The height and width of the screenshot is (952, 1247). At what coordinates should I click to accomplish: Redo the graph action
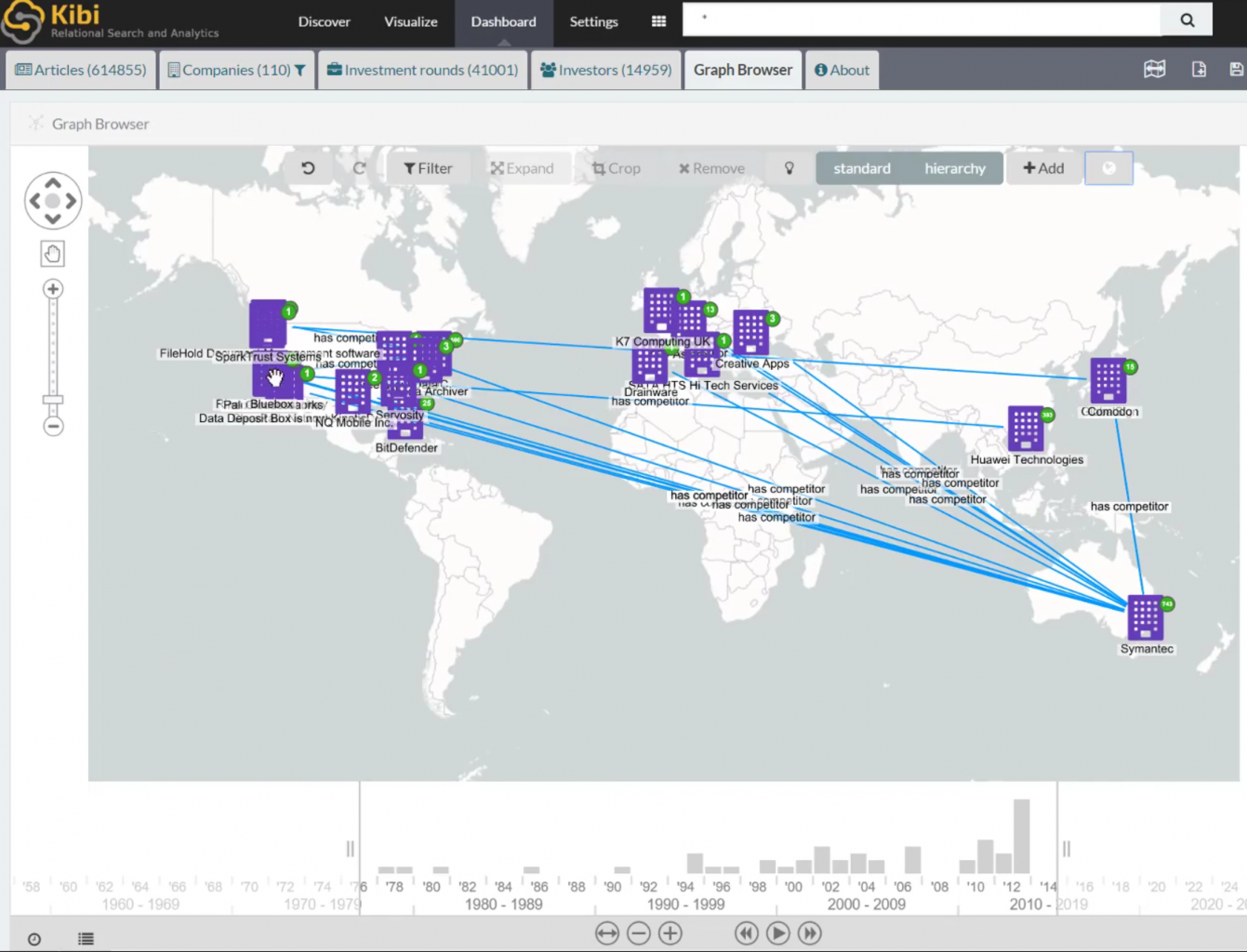point(359,168)
